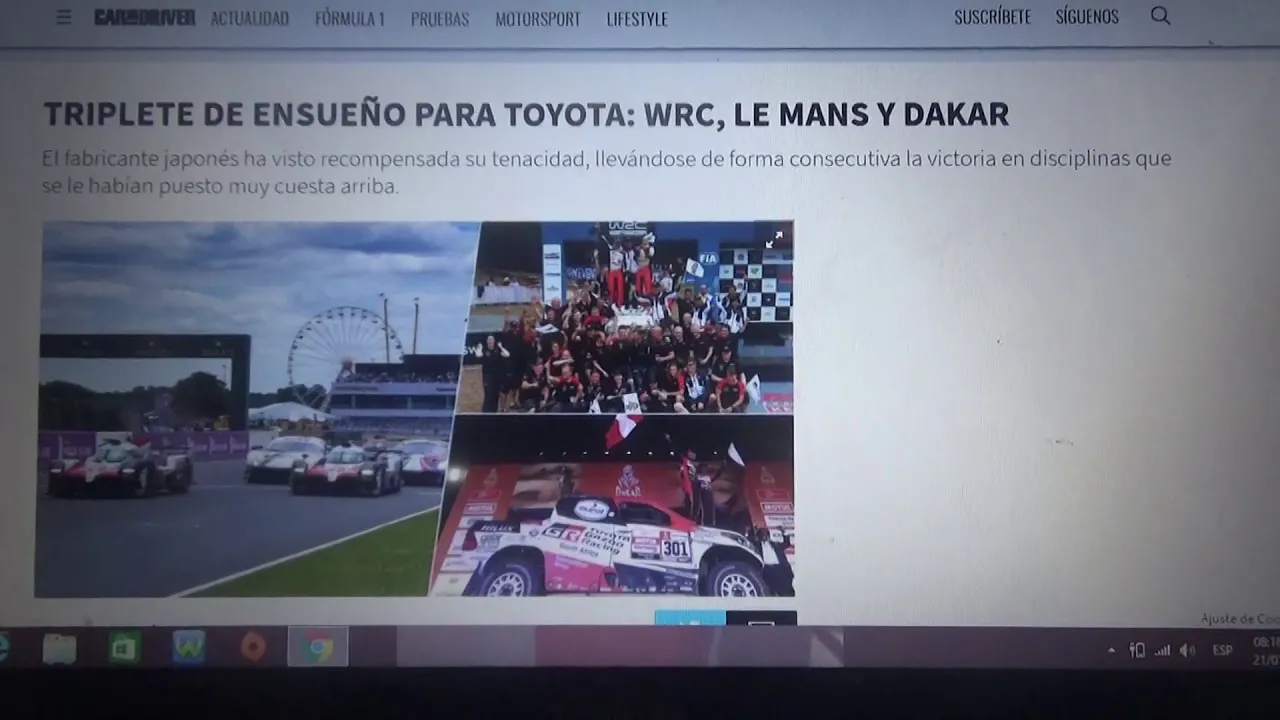This screenshot has width=1280, height=720.
Task: Click the Toyota triplete article headline
Action: 526,114
